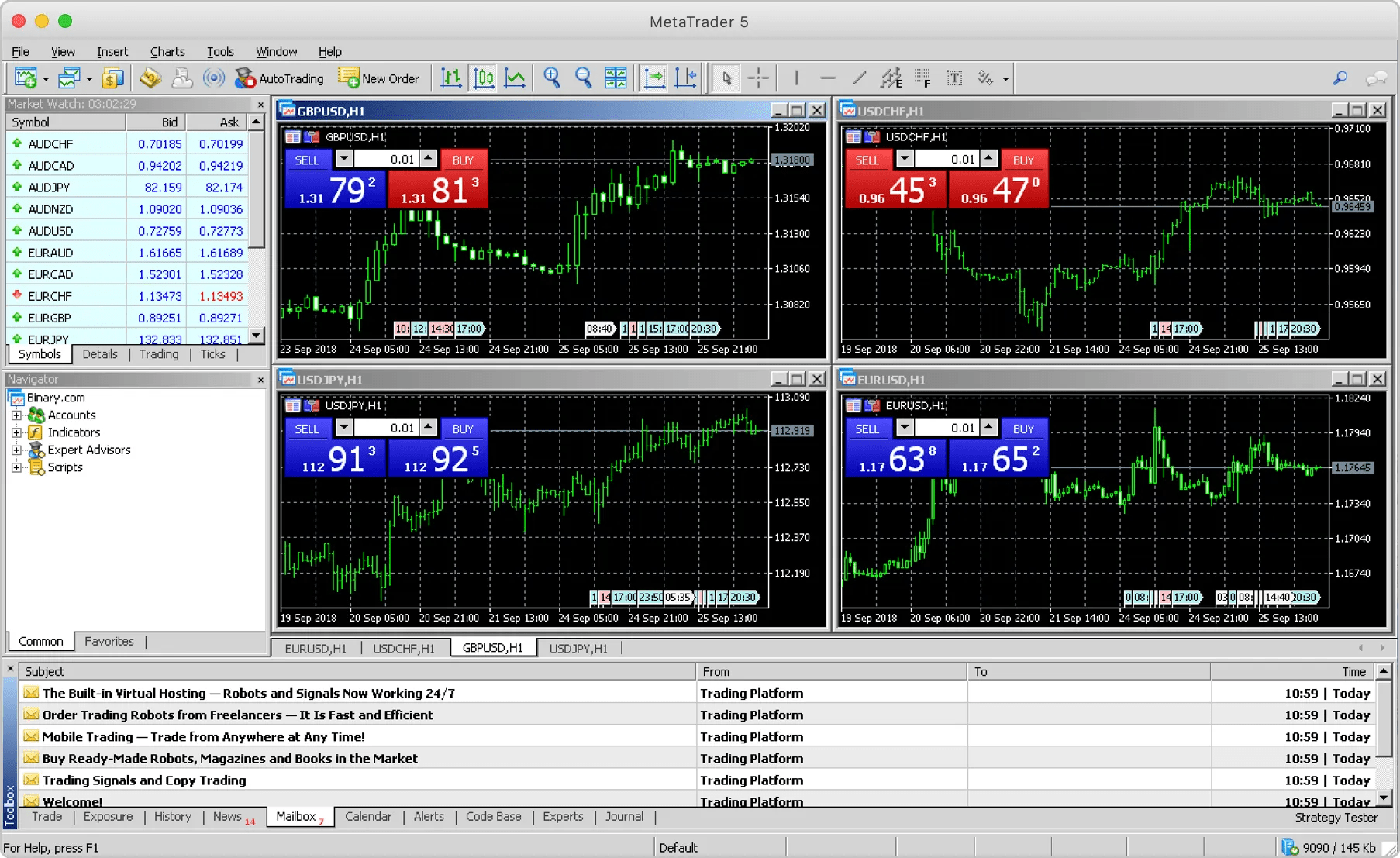1400x858 pixels.
Task: Open the Profiles toolbar icon
Action: point(70,78)
